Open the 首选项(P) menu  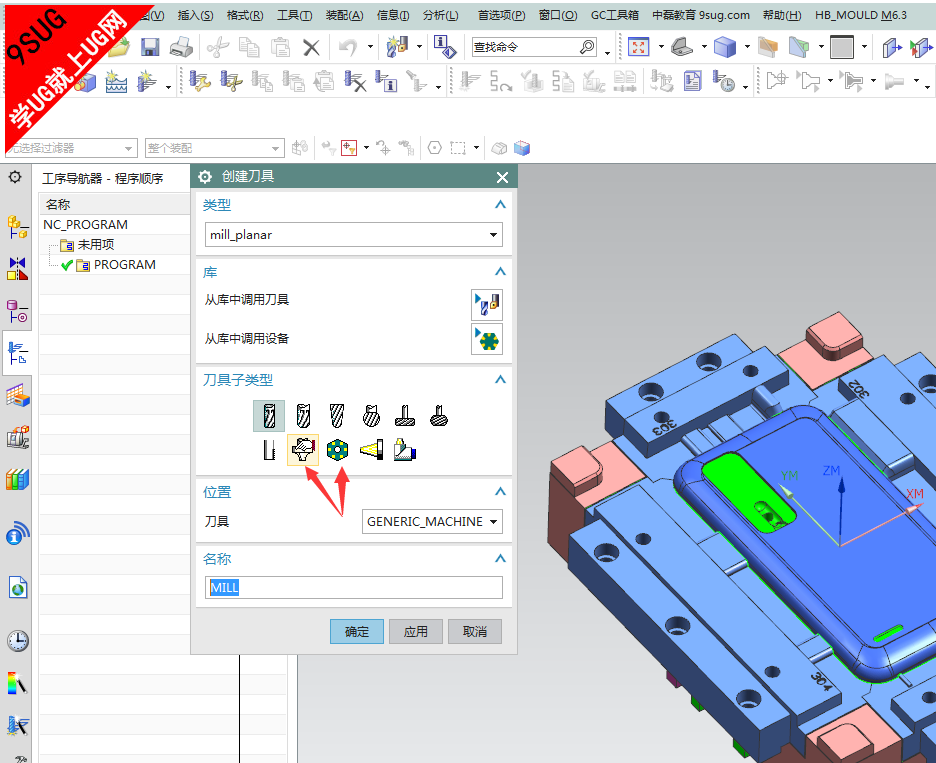[501, 15]
